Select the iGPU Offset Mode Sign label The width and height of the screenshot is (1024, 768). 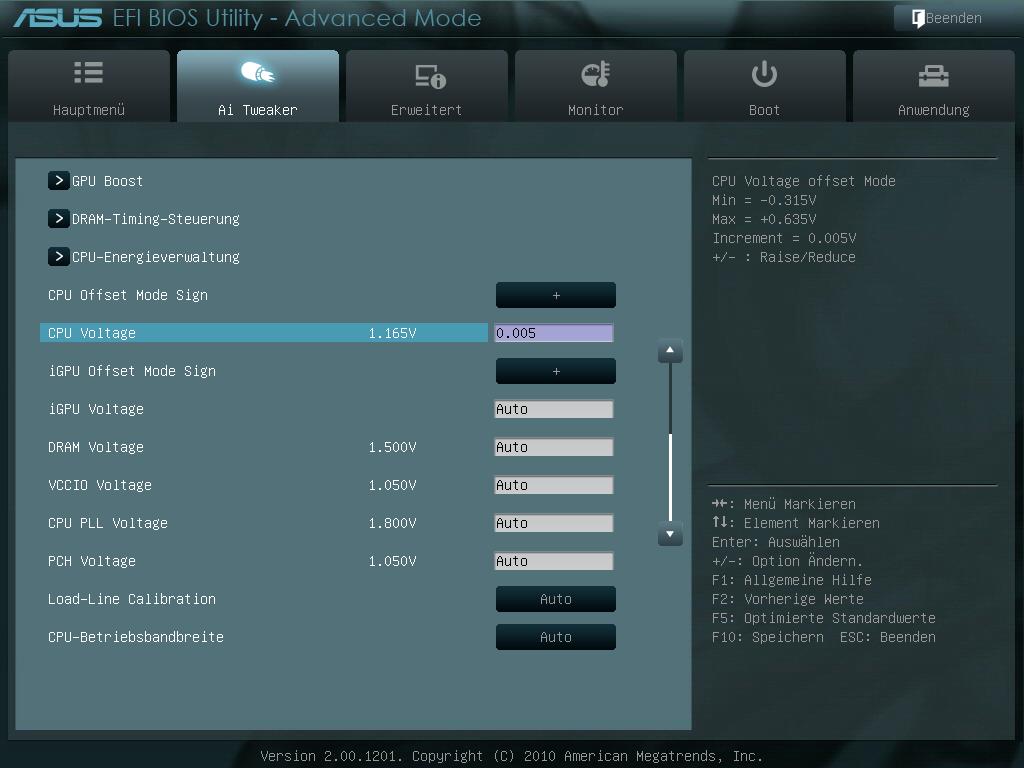132,371
